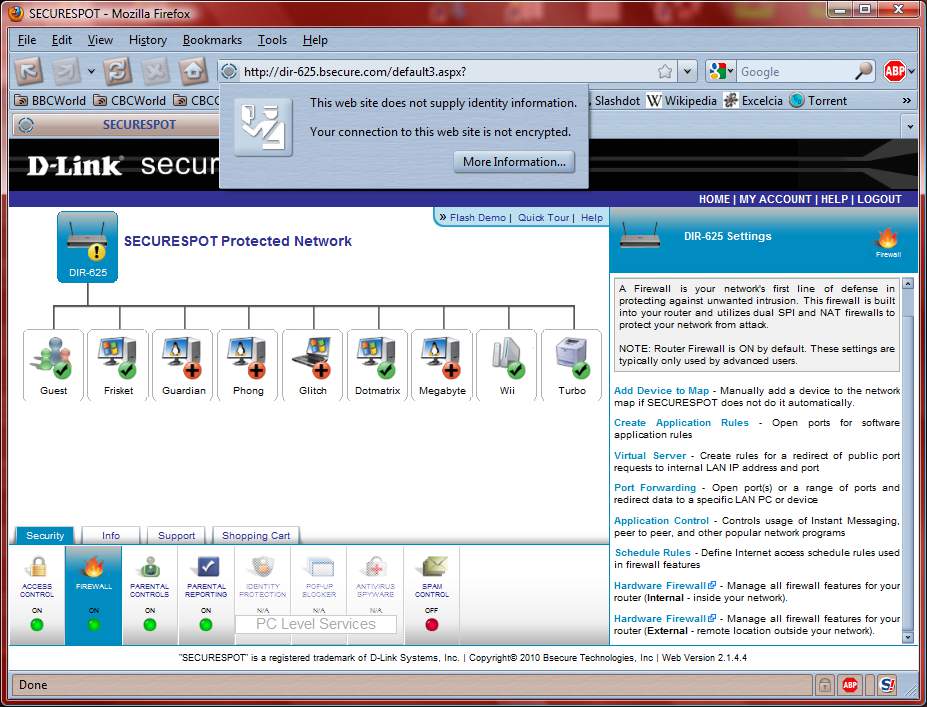This screenshot has height=707, width=927.
Task: Open the Edit menu
Action: [x=62, y=40]
